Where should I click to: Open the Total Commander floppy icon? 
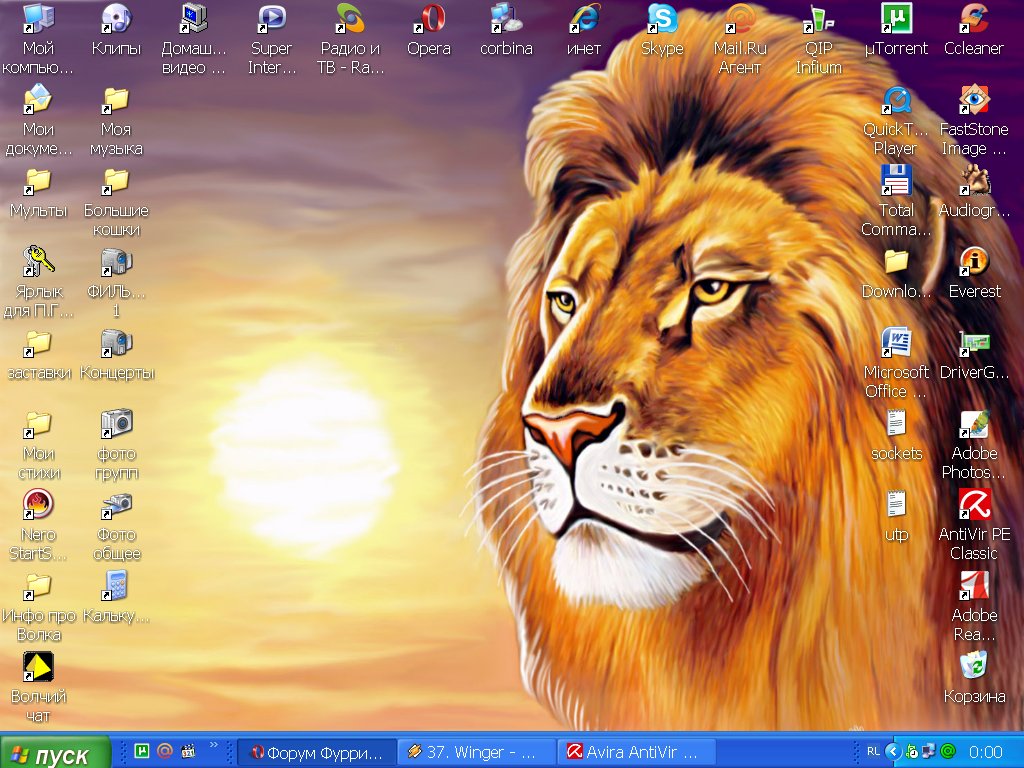(896, 180)
